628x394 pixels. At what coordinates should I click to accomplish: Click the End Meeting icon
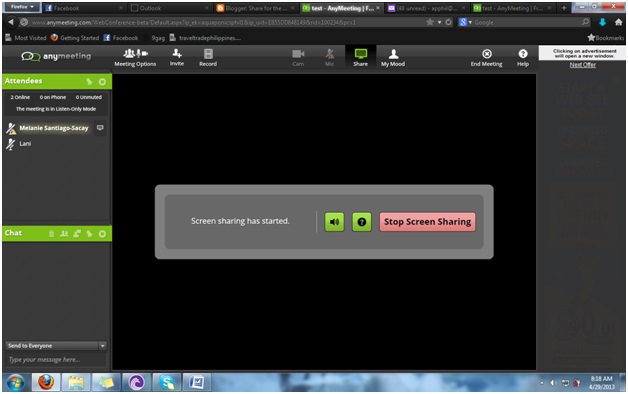(x=486, y=58)
